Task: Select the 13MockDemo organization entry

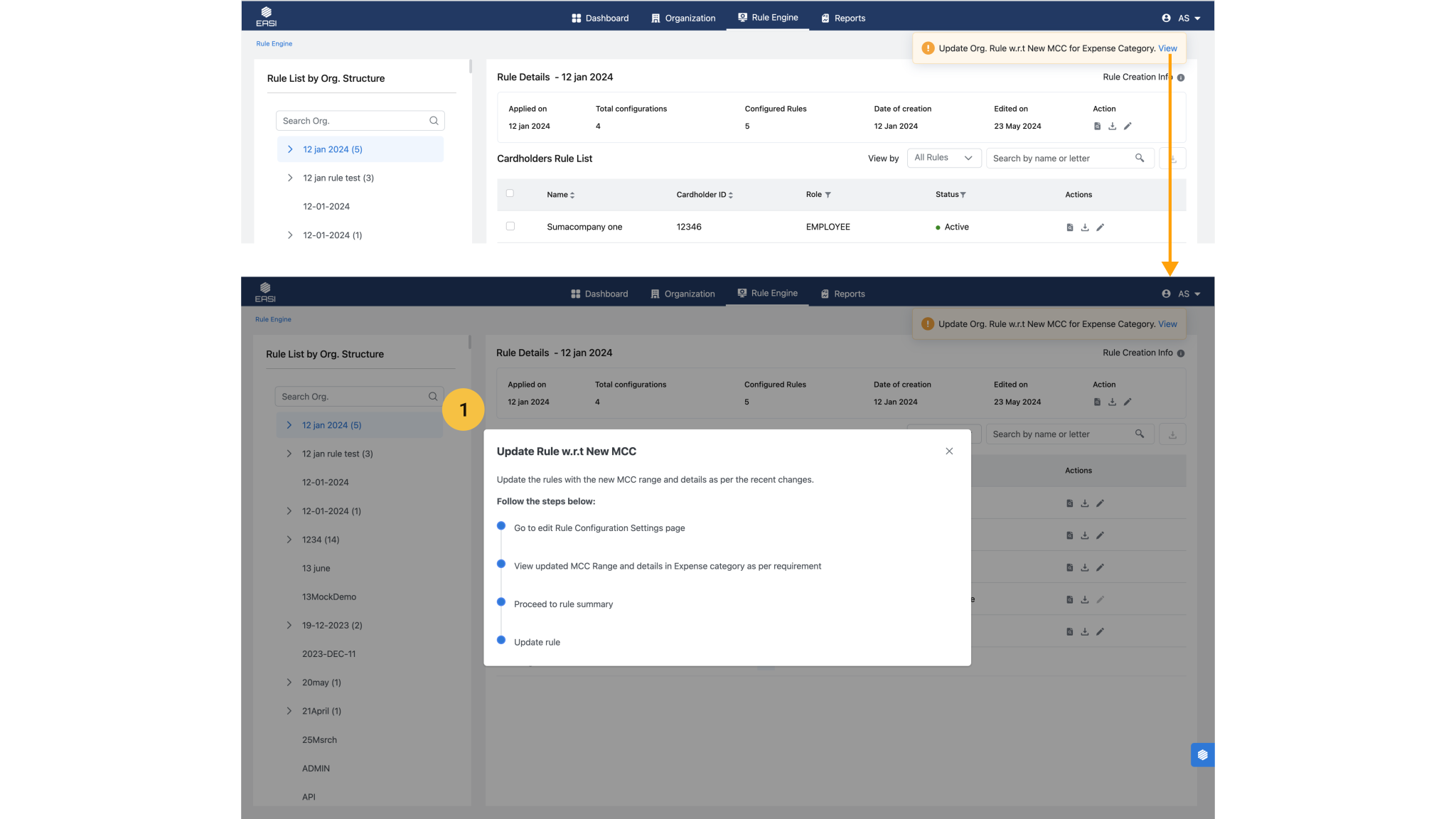Action: pos(328,597)
